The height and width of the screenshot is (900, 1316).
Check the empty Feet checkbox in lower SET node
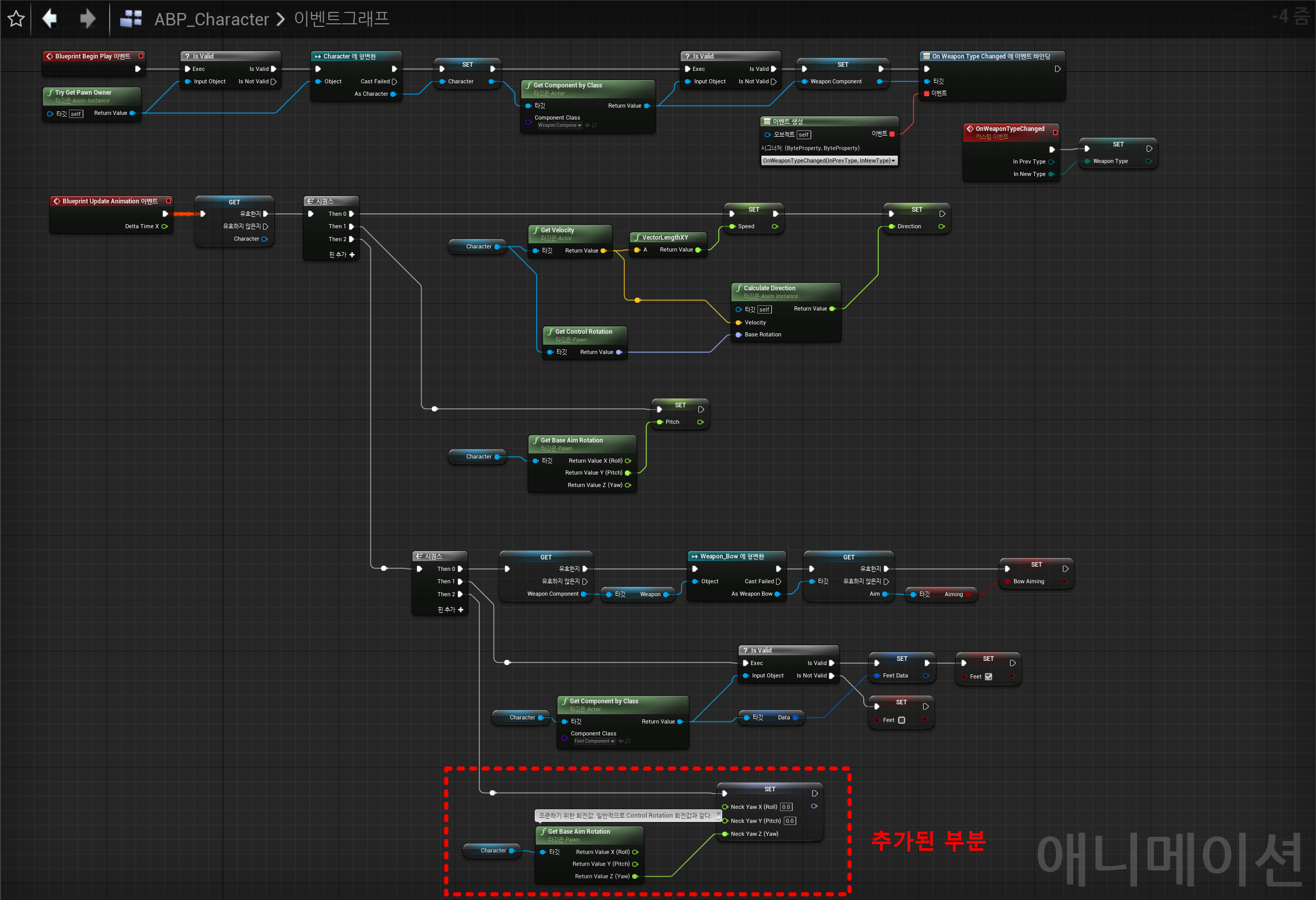[901, 720]
